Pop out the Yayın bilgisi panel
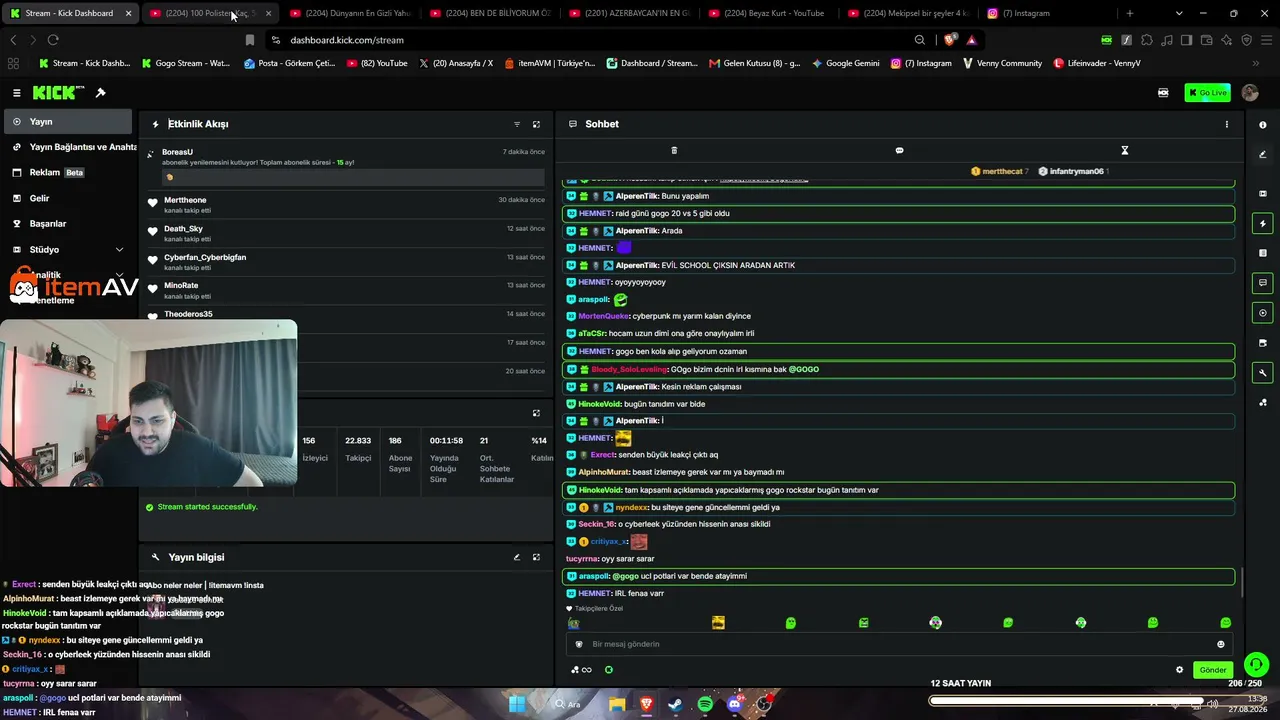Viewport: 1280px width, 720px height. (x=536, y=557)
